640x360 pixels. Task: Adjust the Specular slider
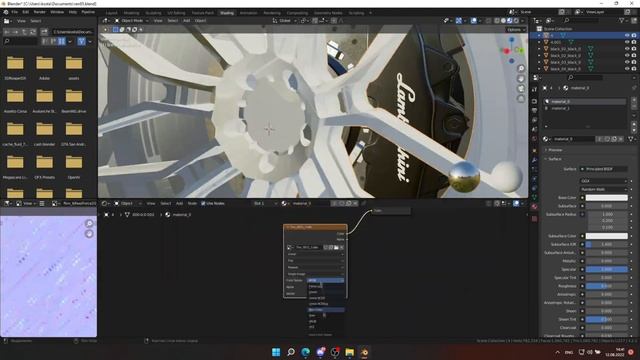[607, 269]
